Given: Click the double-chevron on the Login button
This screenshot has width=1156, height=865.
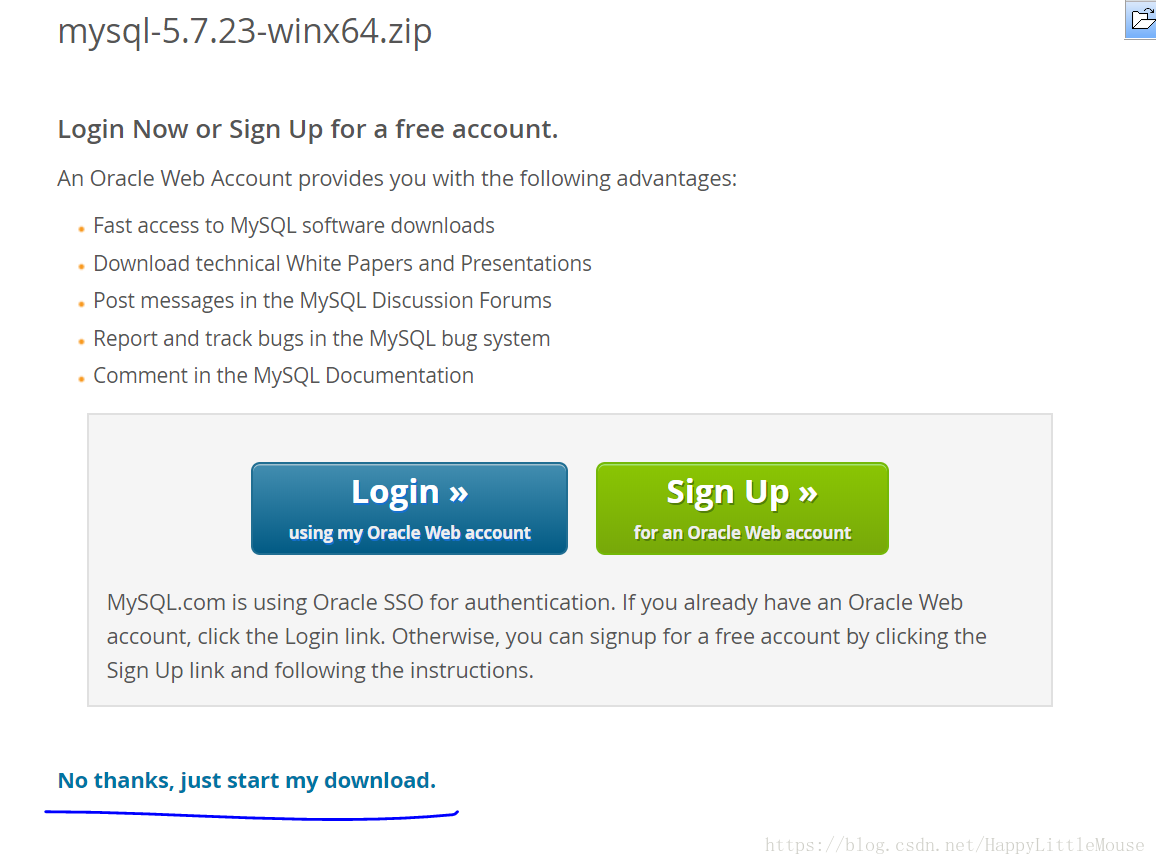Looking at the screenshot, I should coord(459,493).
